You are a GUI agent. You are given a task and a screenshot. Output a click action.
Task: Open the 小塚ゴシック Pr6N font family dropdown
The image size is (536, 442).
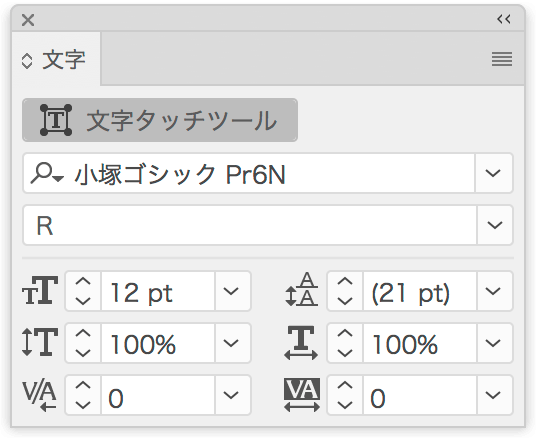click(x=493, y=173)
